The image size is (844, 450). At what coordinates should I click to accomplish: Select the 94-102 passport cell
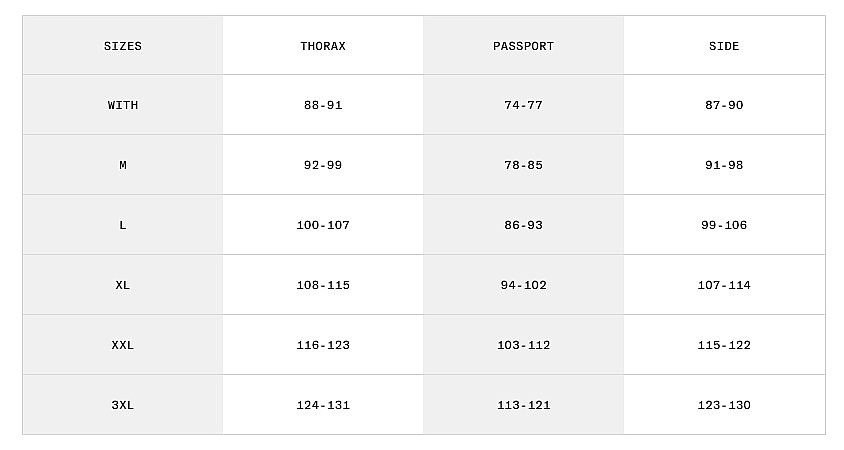[x=523, y=285]
